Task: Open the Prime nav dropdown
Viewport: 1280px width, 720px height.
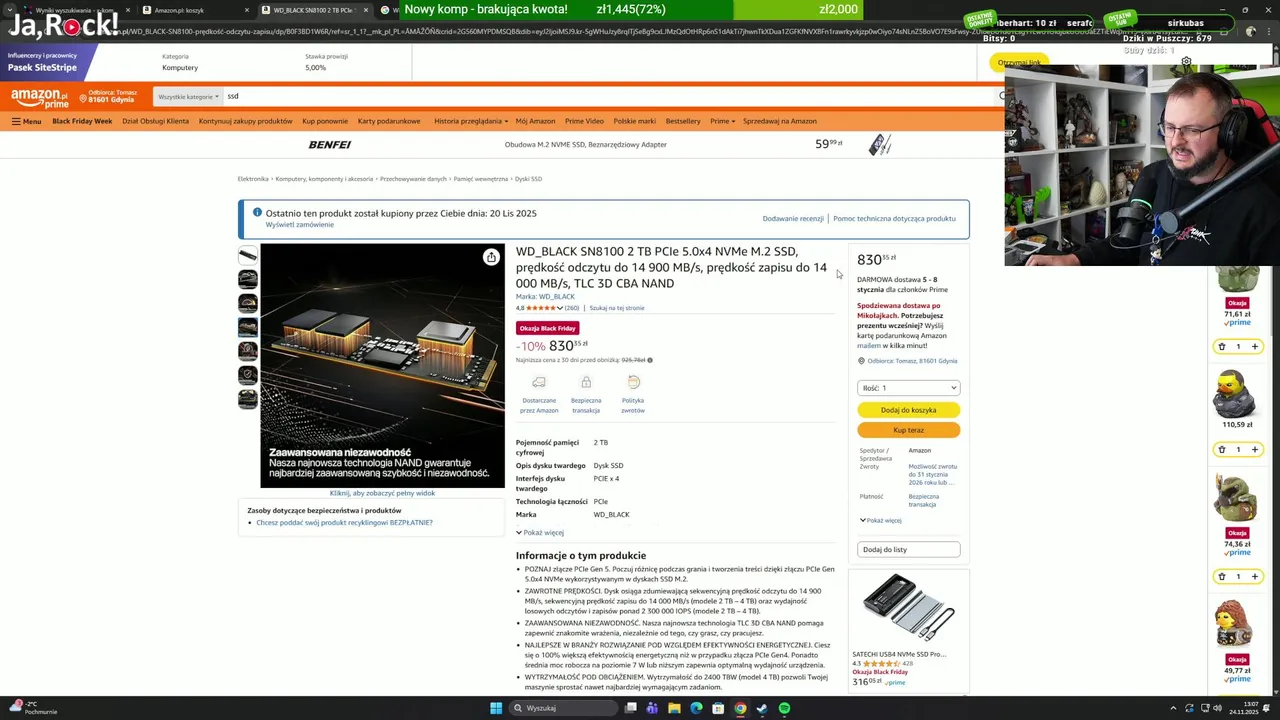Action: coord(722,121)
